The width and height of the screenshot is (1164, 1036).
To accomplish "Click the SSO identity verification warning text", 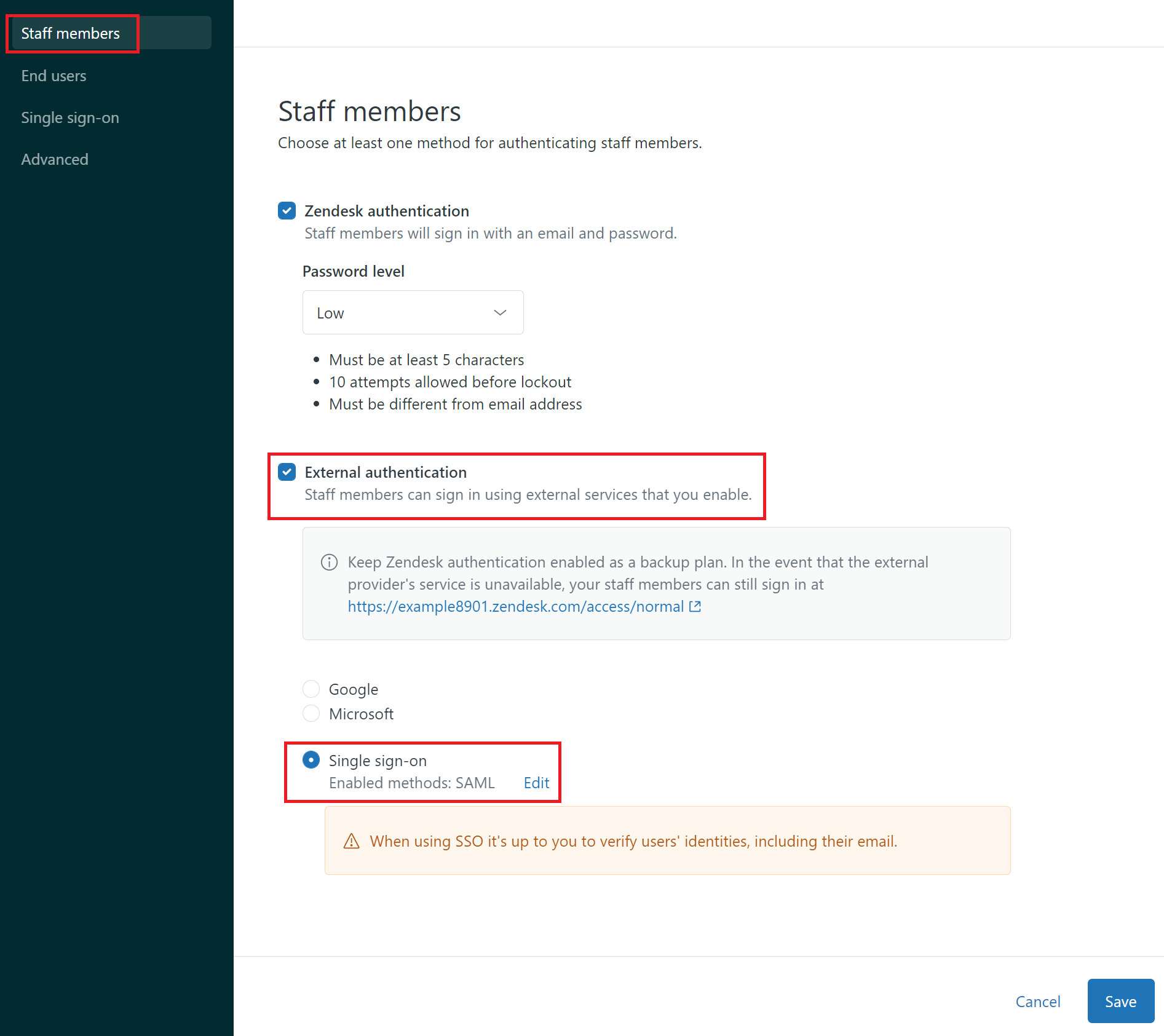I will [633, 841].
